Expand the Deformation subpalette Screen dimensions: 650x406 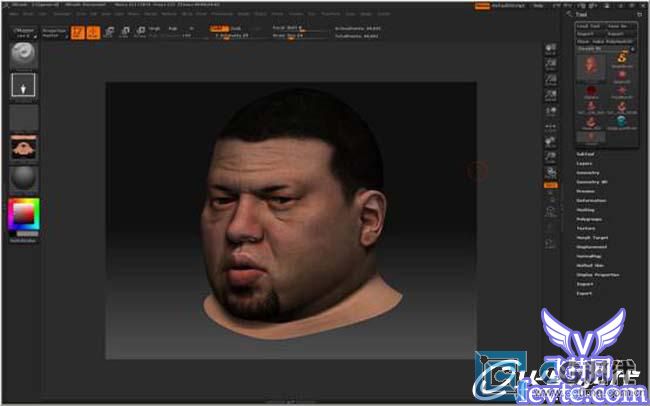point(592,201)
